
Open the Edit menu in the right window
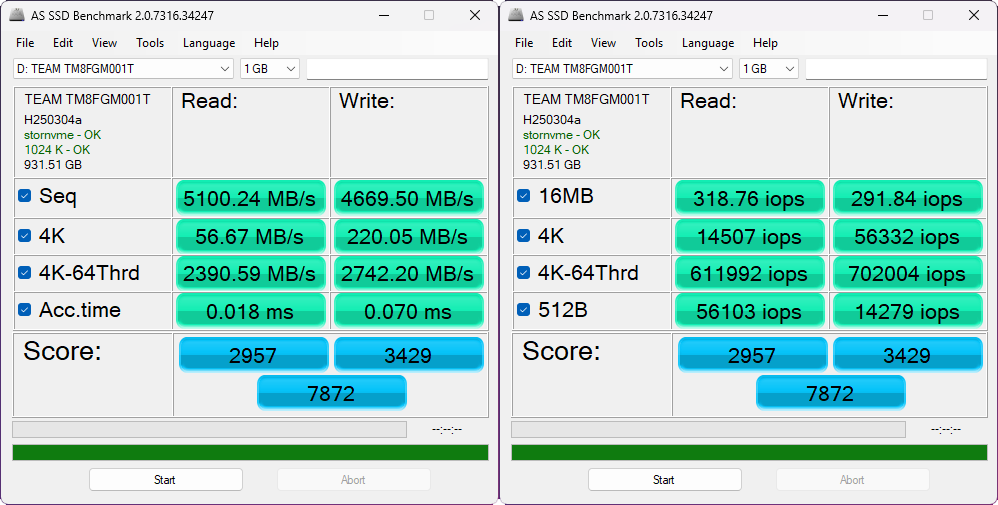coord(561,43)
